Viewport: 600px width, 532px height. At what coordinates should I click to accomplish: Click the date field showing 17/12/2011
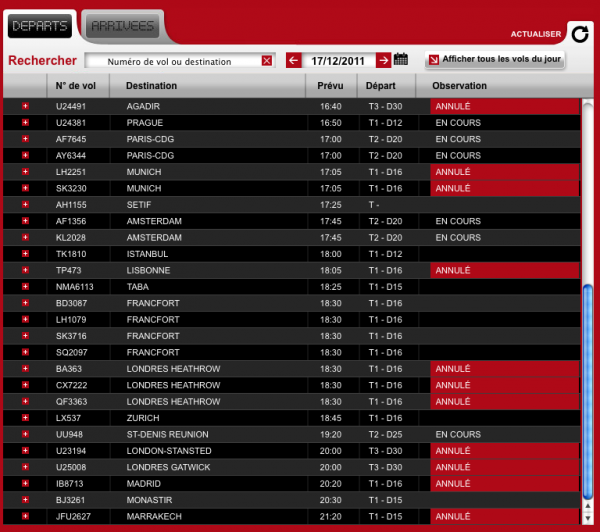338,60
